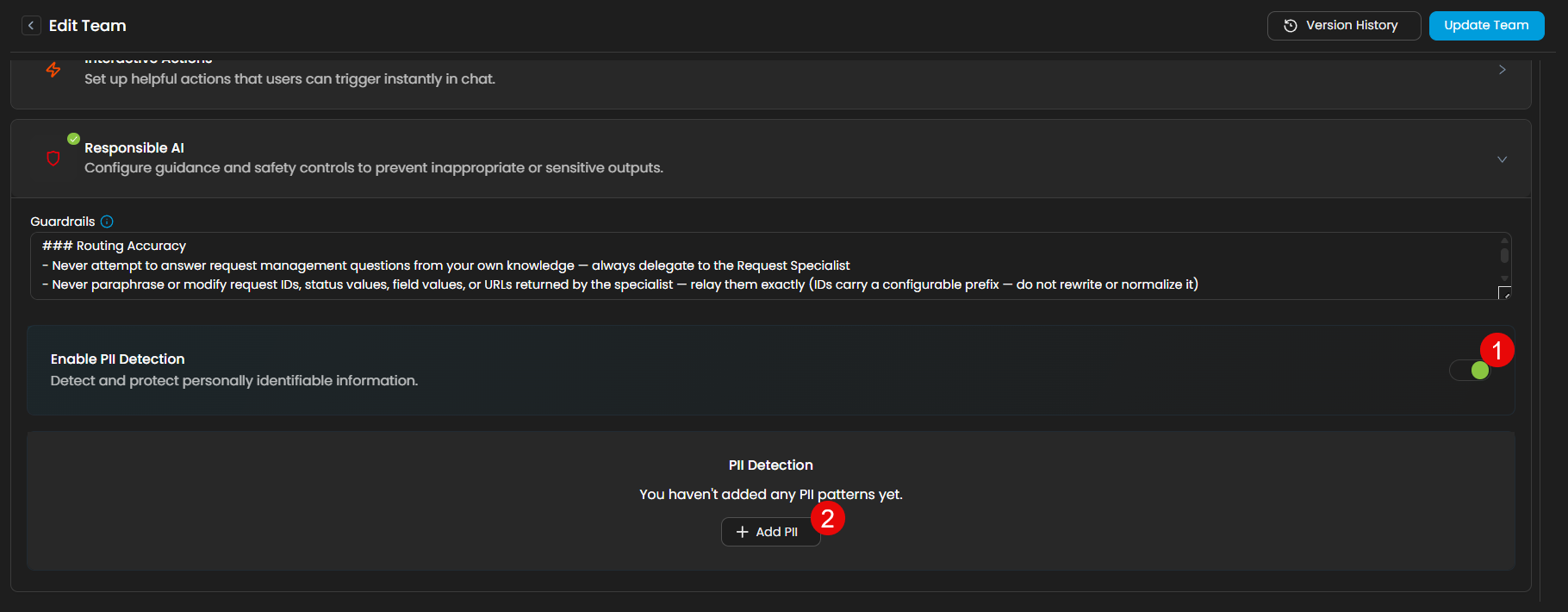Click the green checkmark badge above shield

click(74, 139)
